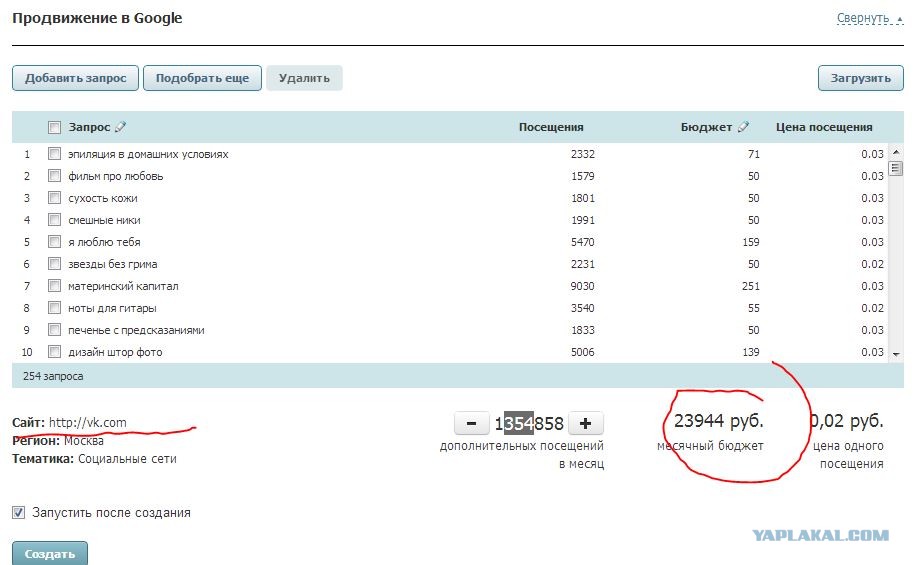Click pencil icon next to Запрос header

[x=121, y=127]
